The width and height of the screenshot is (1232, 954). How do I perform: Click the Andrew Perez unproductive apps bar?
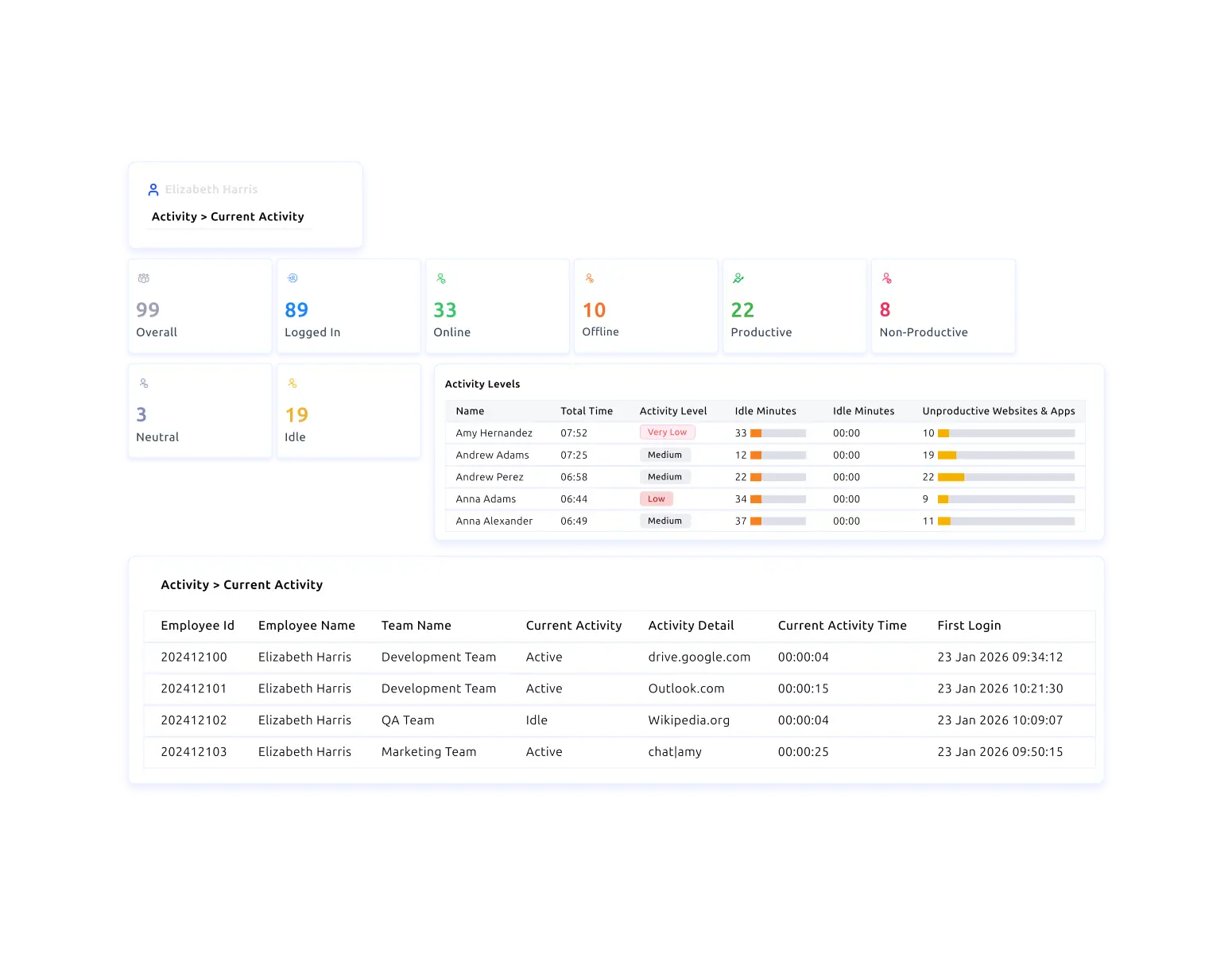tap(952, 477)
